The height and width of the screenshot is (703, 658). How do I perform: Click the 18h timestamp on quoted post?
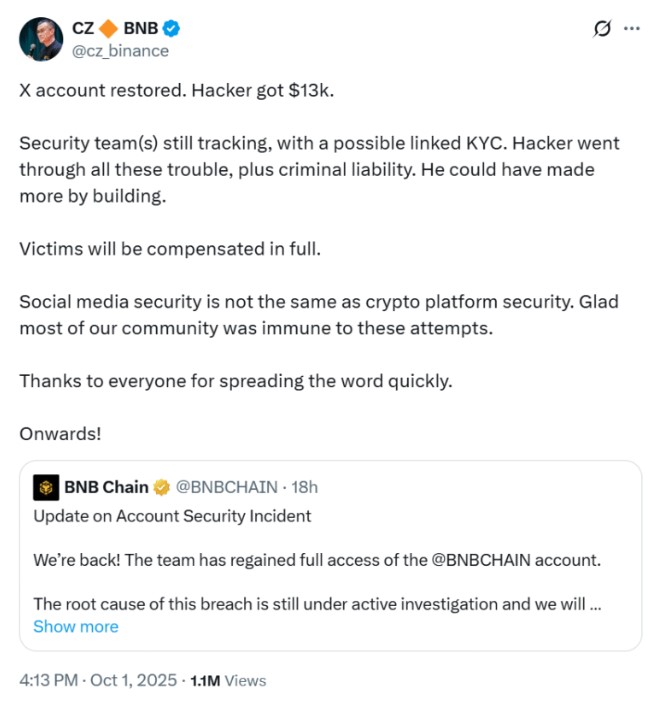(302, 487)
